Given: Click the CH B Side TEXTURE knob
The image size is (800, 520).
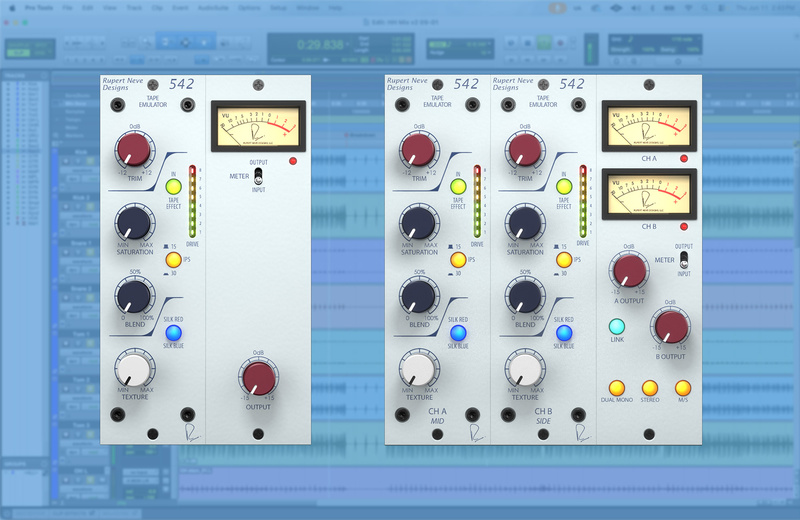Looking at the screenshot, I should [525, 369].
